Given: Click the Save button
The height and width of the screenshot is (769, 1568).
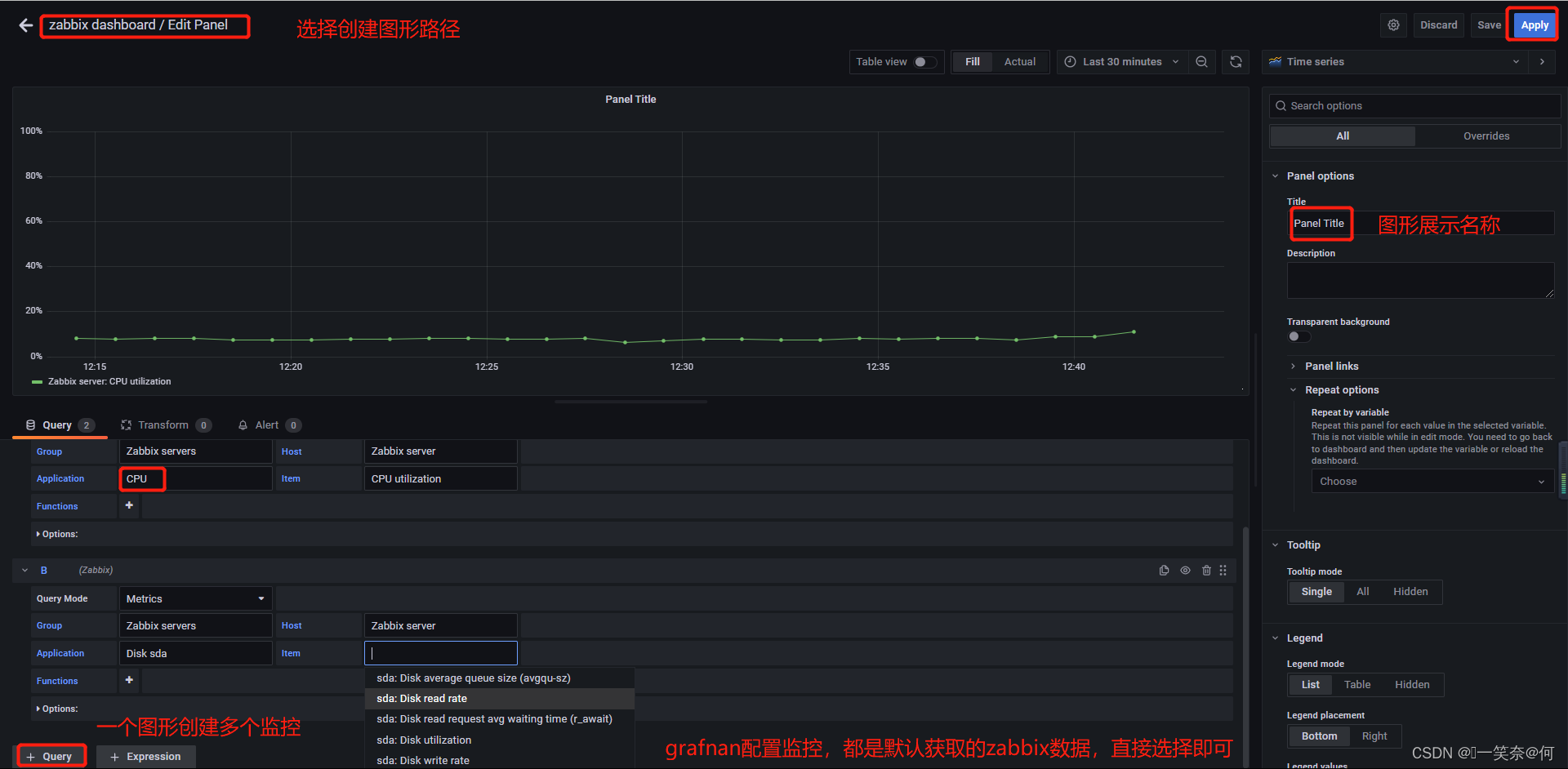Looking at the screenshot, I should point(1489,25).
